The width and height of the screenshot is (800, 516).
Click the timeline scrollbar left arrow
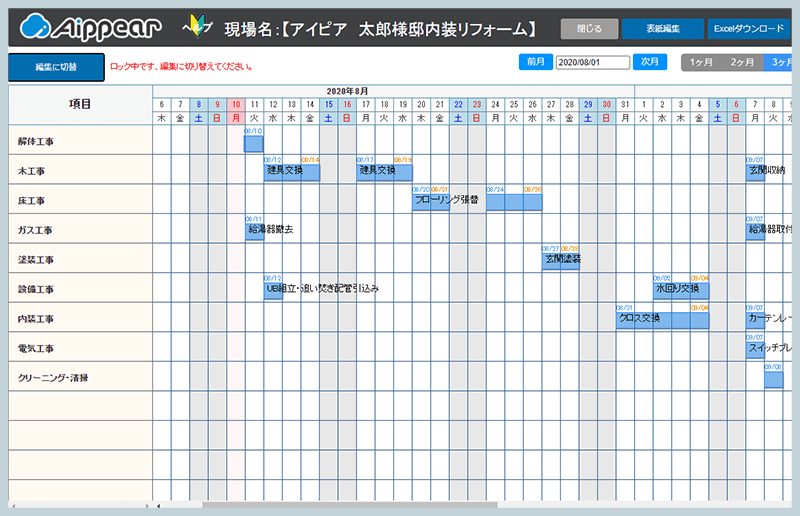pyautogui.click(x=159, y=505)
